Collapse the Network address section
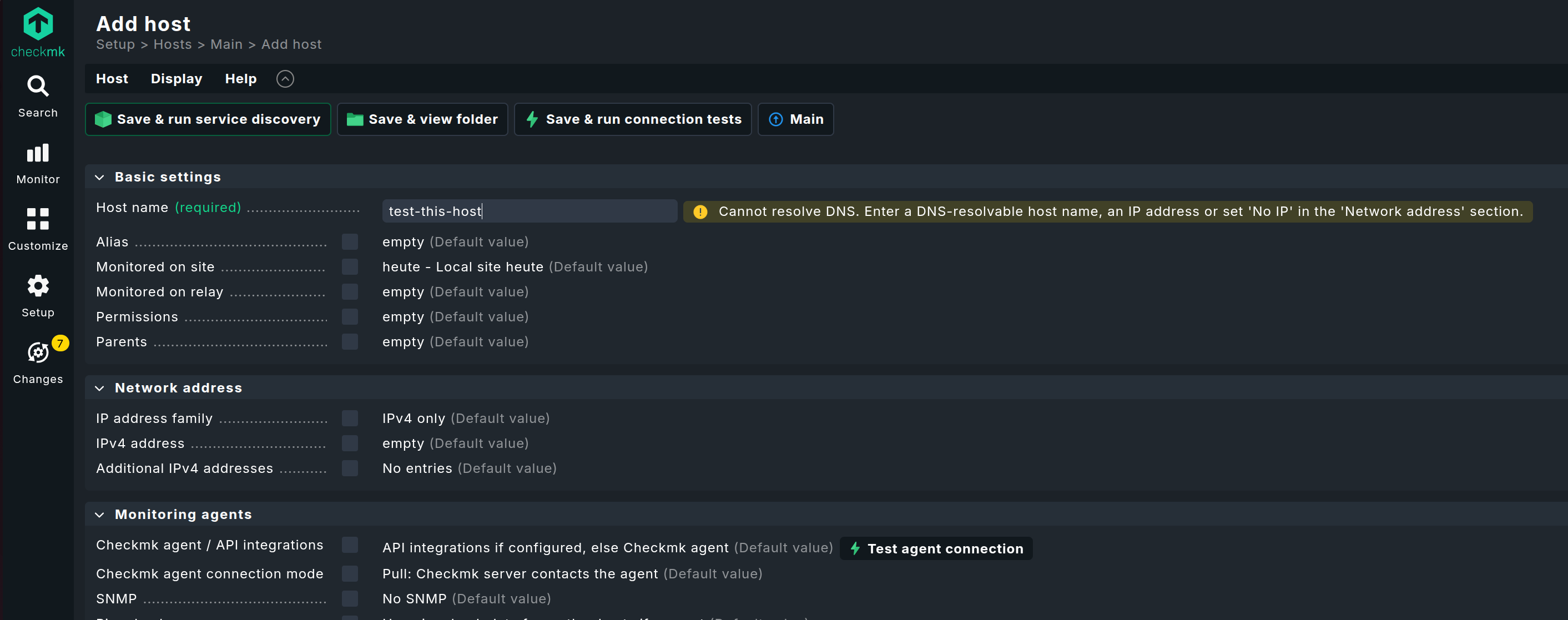Image resolution: width=1568 pixels, height=620 pixels. point(100,388)
